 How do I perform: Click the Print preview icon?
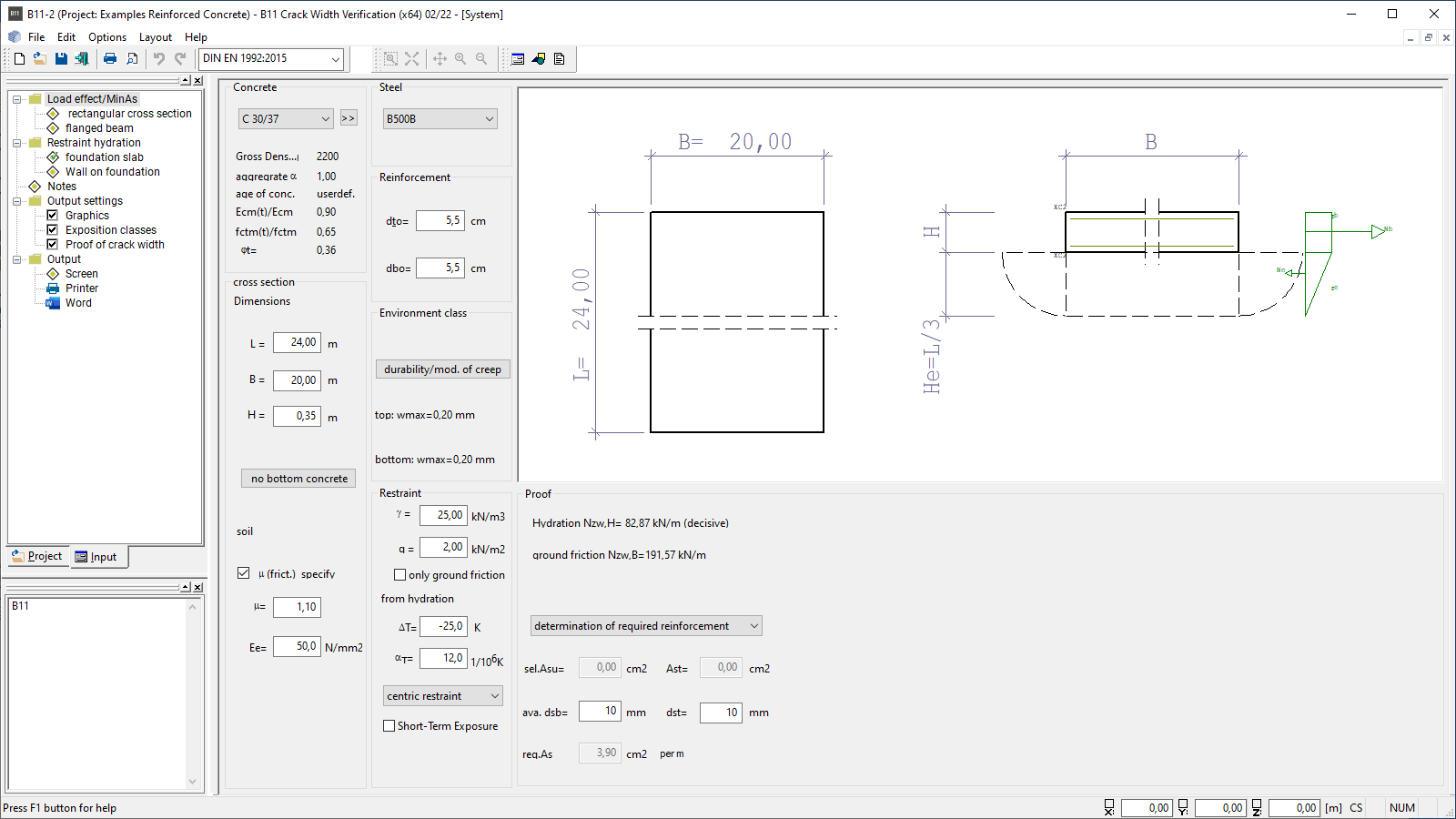[x=132, y=58]
